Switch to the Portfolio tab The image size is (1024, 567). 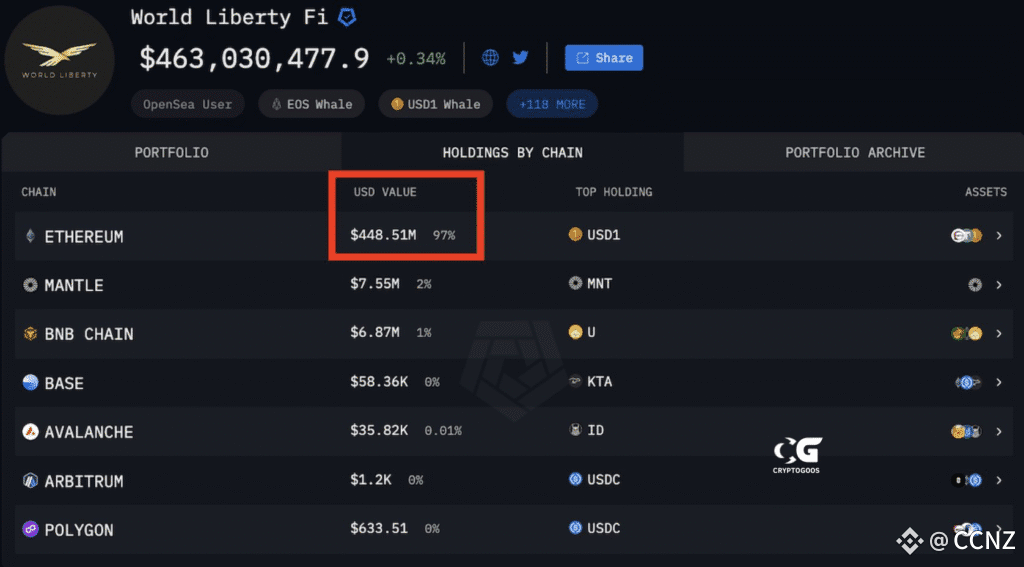click(x=172, y=153)
